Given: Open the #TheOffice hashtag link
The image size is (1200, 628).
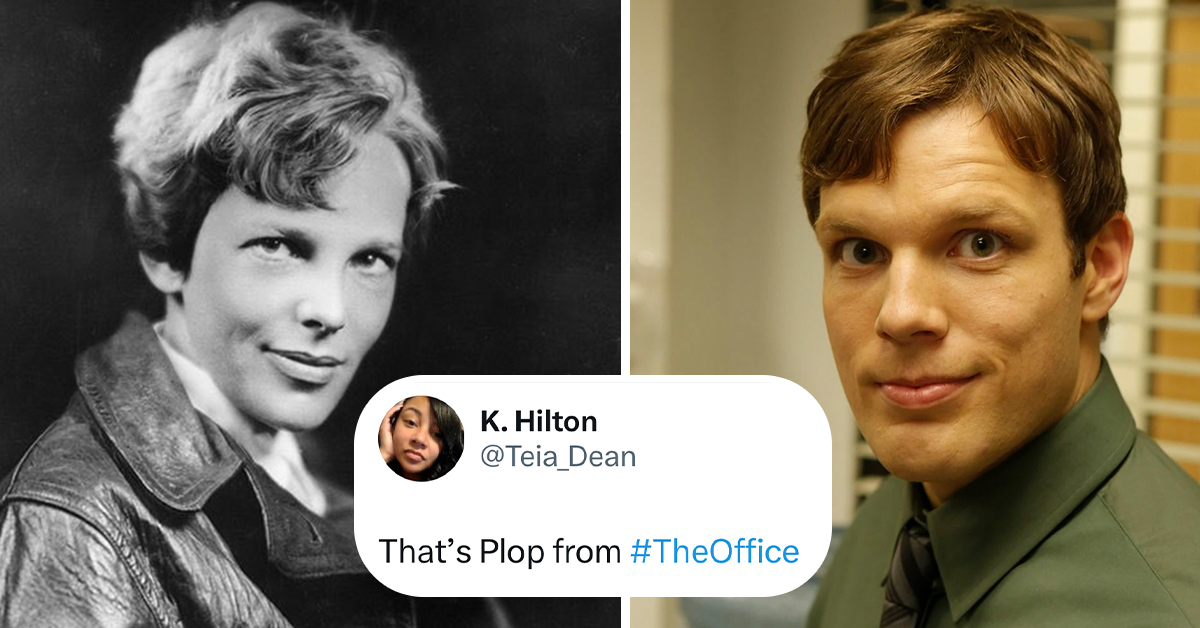Looking at the screenshot, I should tap(715, 551).
